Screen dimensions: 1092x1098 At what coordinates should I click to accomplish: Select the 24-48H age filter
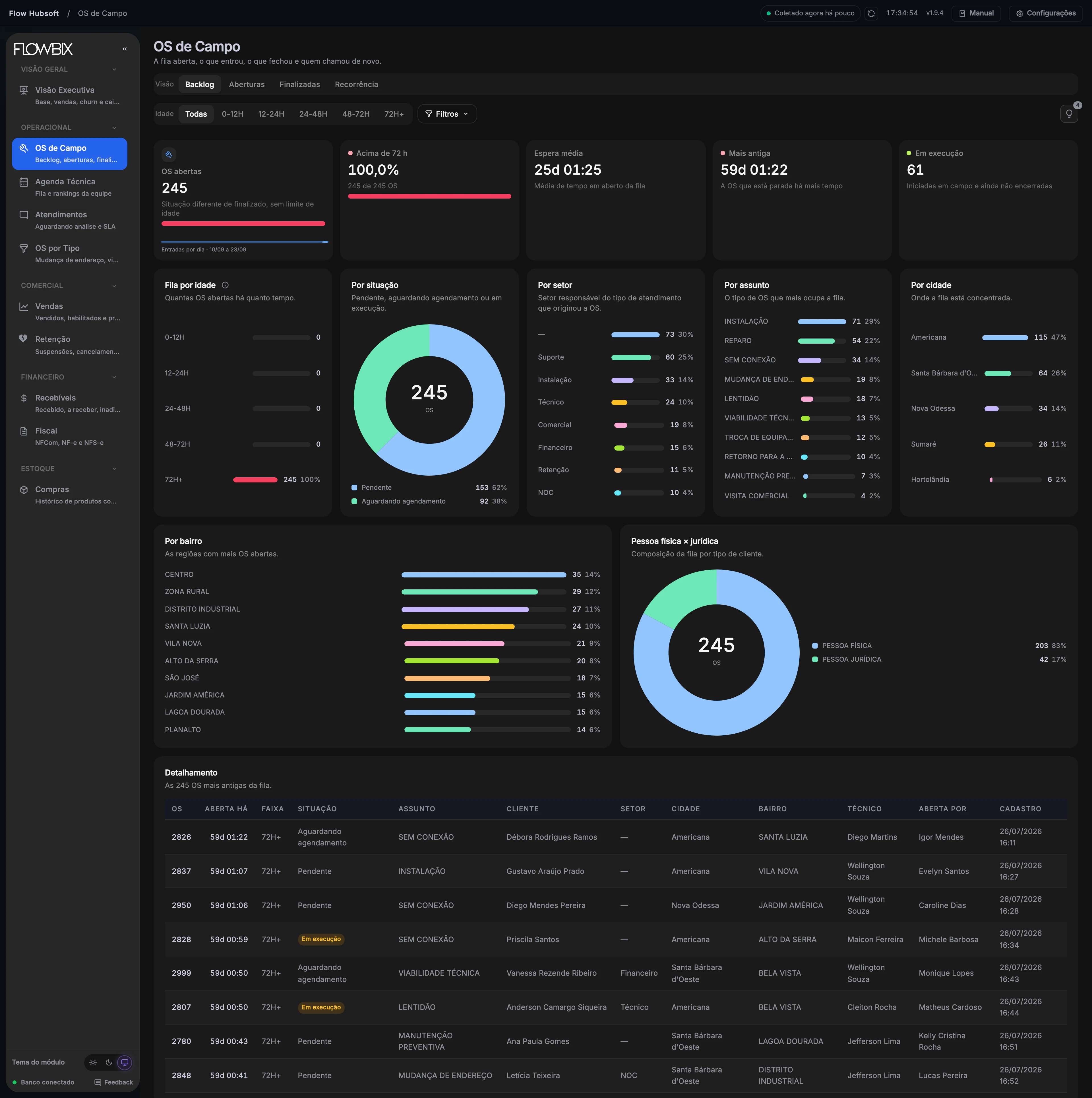(x=313, y=114)
